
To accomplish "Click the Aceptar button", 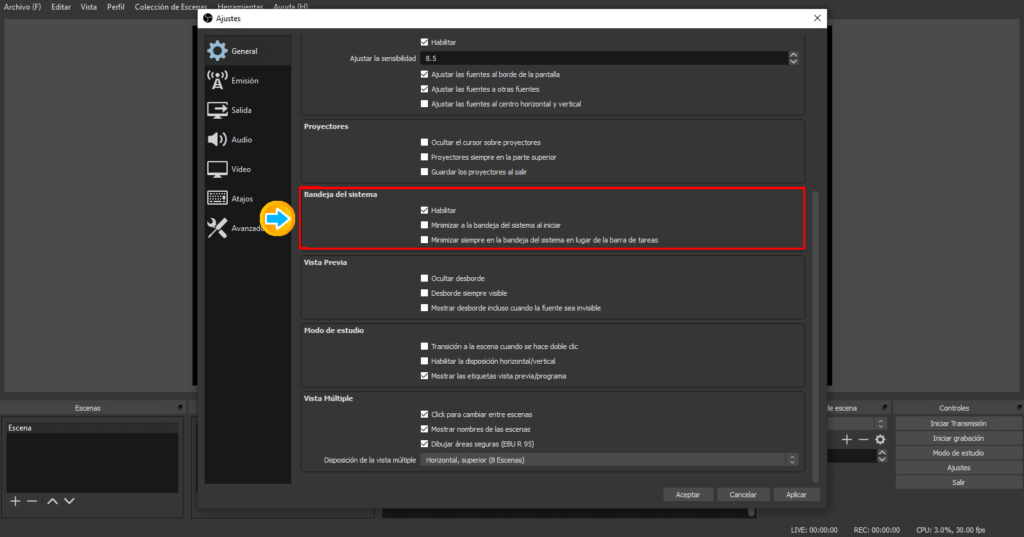I will coord(688,494).
